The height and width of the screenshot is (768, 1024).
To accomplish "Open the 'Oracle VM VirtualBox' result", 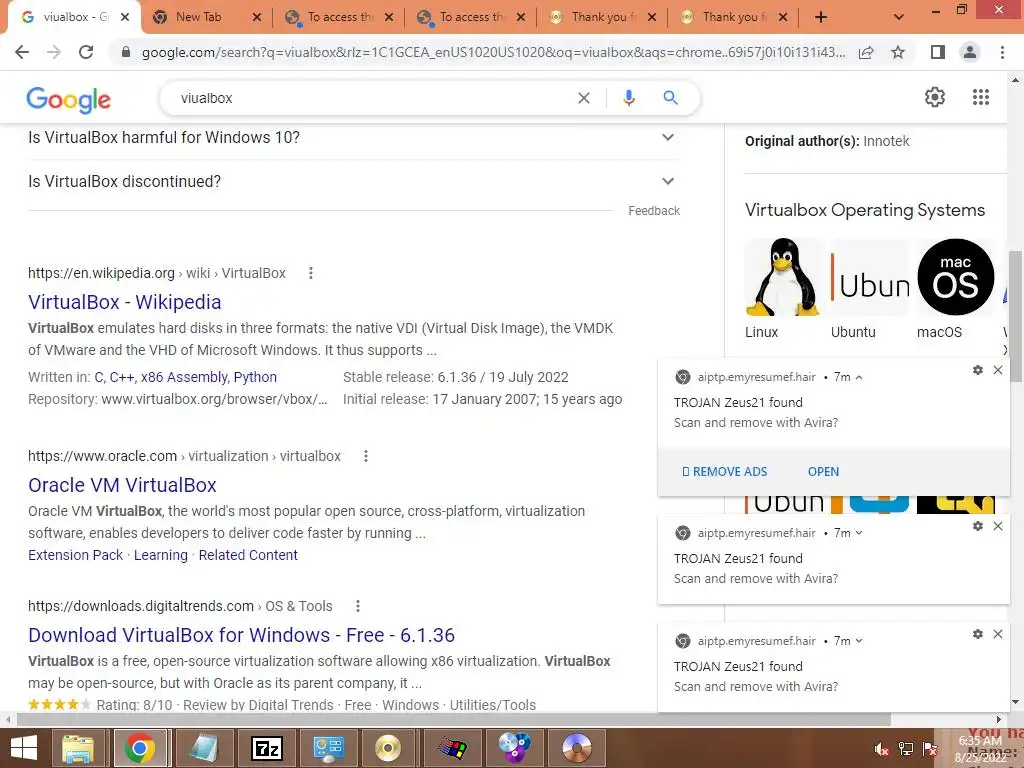I will (x=122, y=485).
